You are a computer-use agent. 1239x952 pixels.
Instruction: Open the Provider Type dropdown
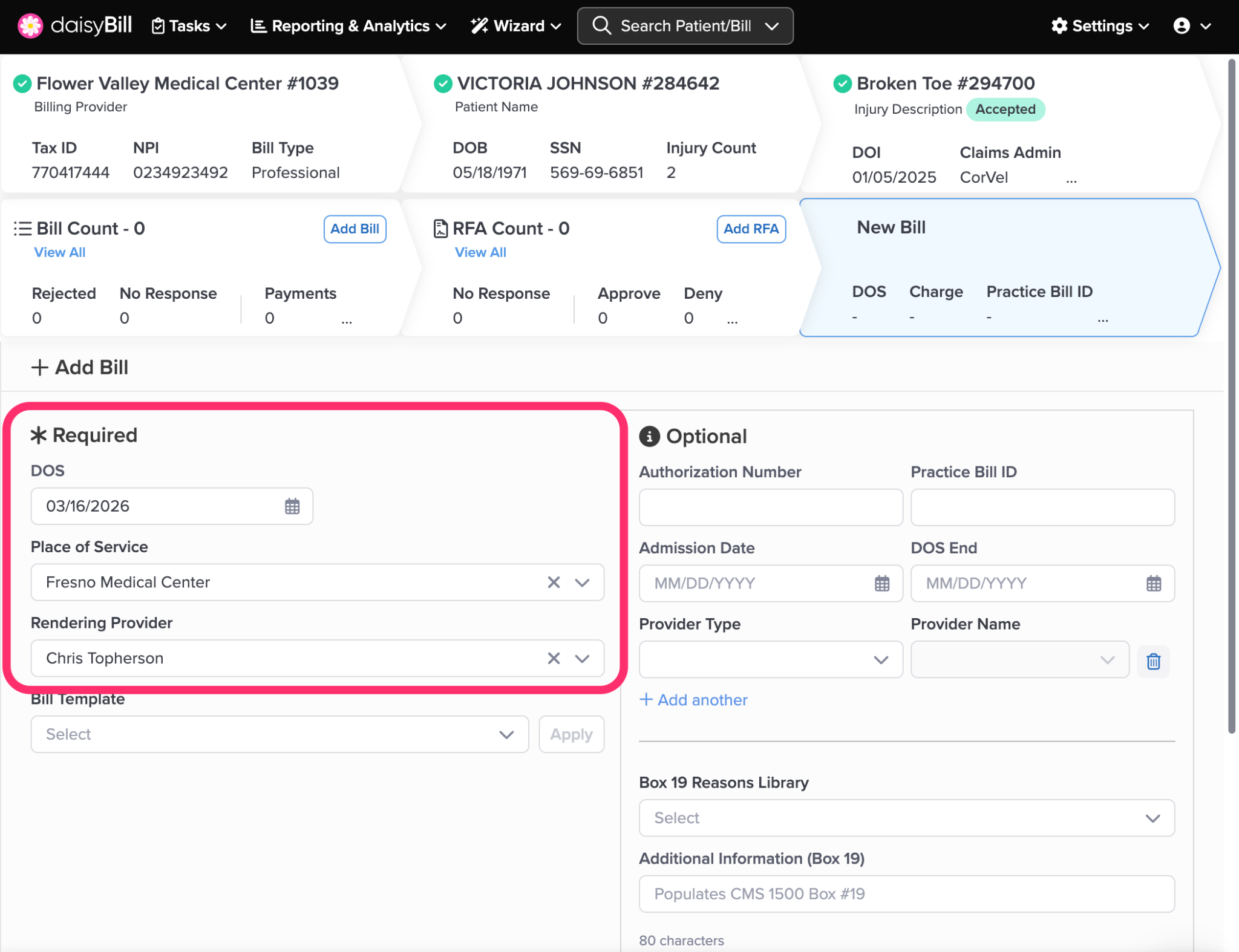pos(880,659)
